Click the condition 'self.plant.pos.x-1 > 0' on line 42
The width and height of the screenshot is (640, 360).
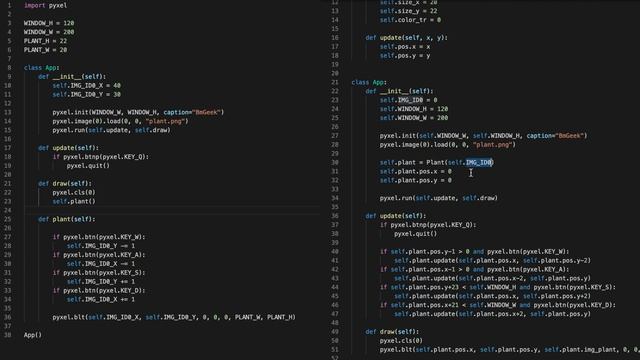click(x=430, y=269)
